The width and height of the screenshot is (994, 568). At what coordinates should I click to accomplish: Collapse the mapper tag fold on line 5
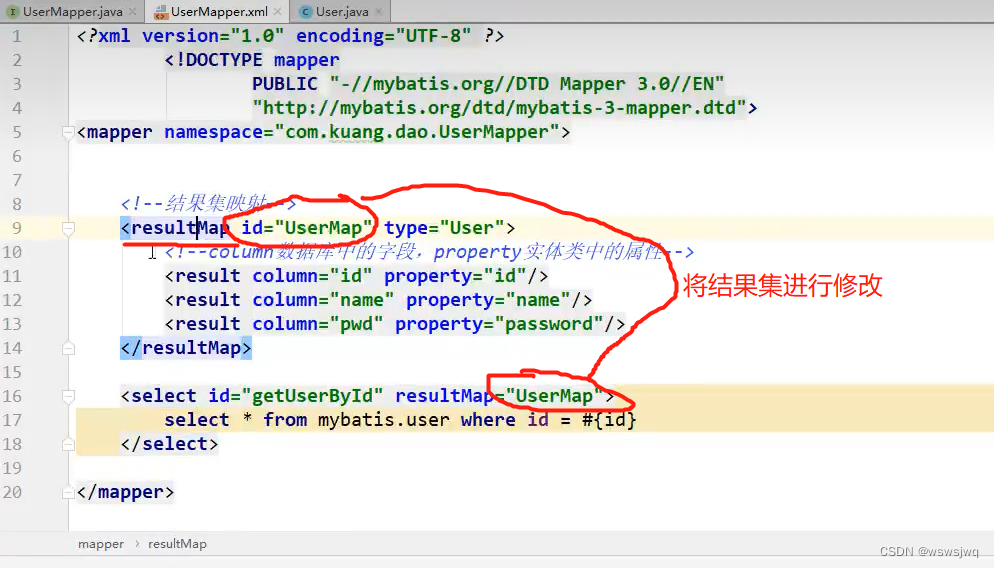point(68,132)
